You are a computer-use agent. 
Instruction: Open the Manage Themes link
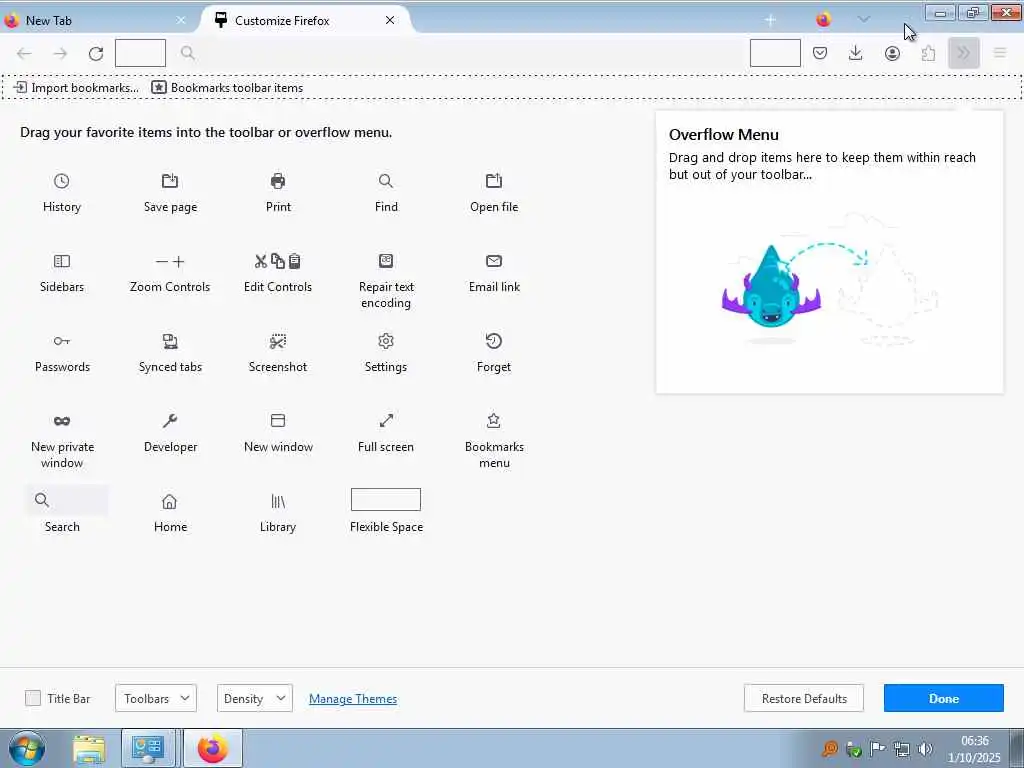pos(353,699)
